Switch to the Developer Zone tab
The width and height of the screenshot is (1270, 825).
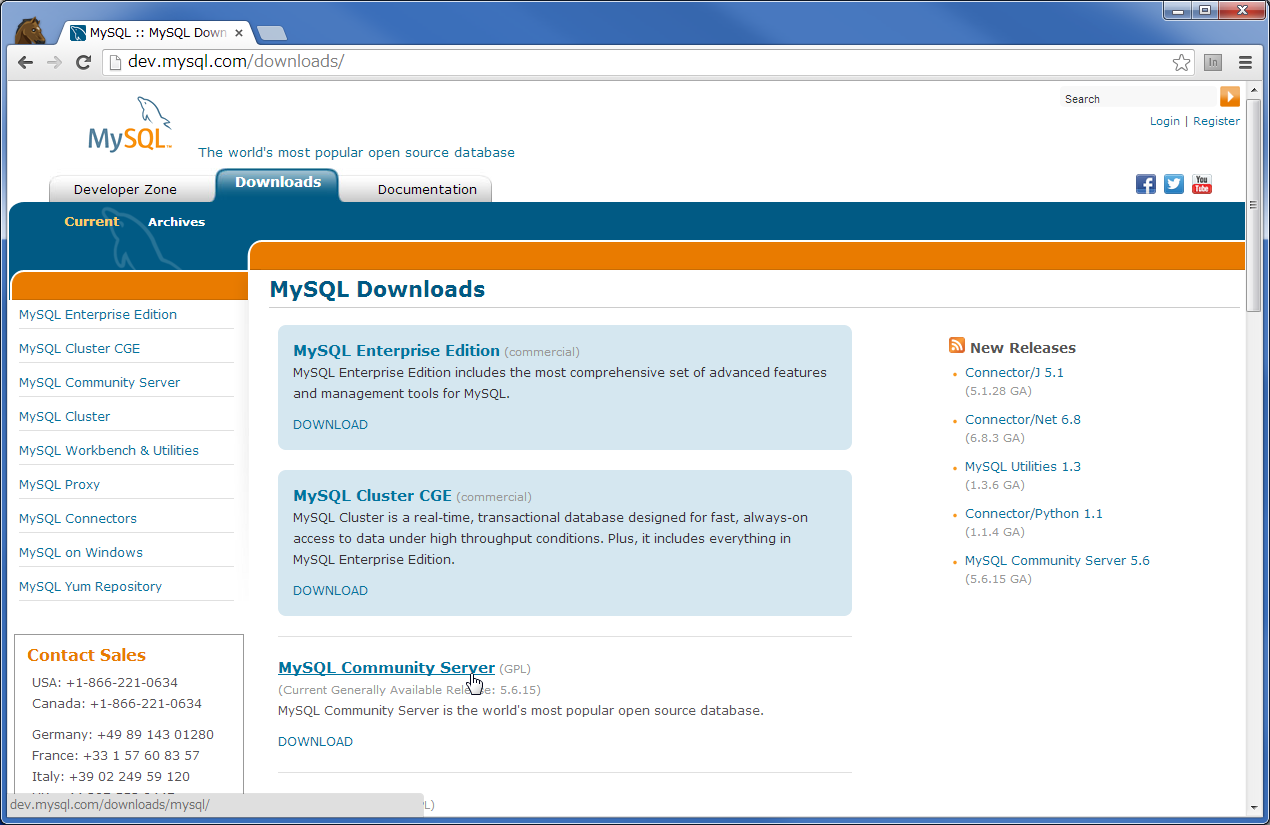pyautogui.click(x=125, y=189)
